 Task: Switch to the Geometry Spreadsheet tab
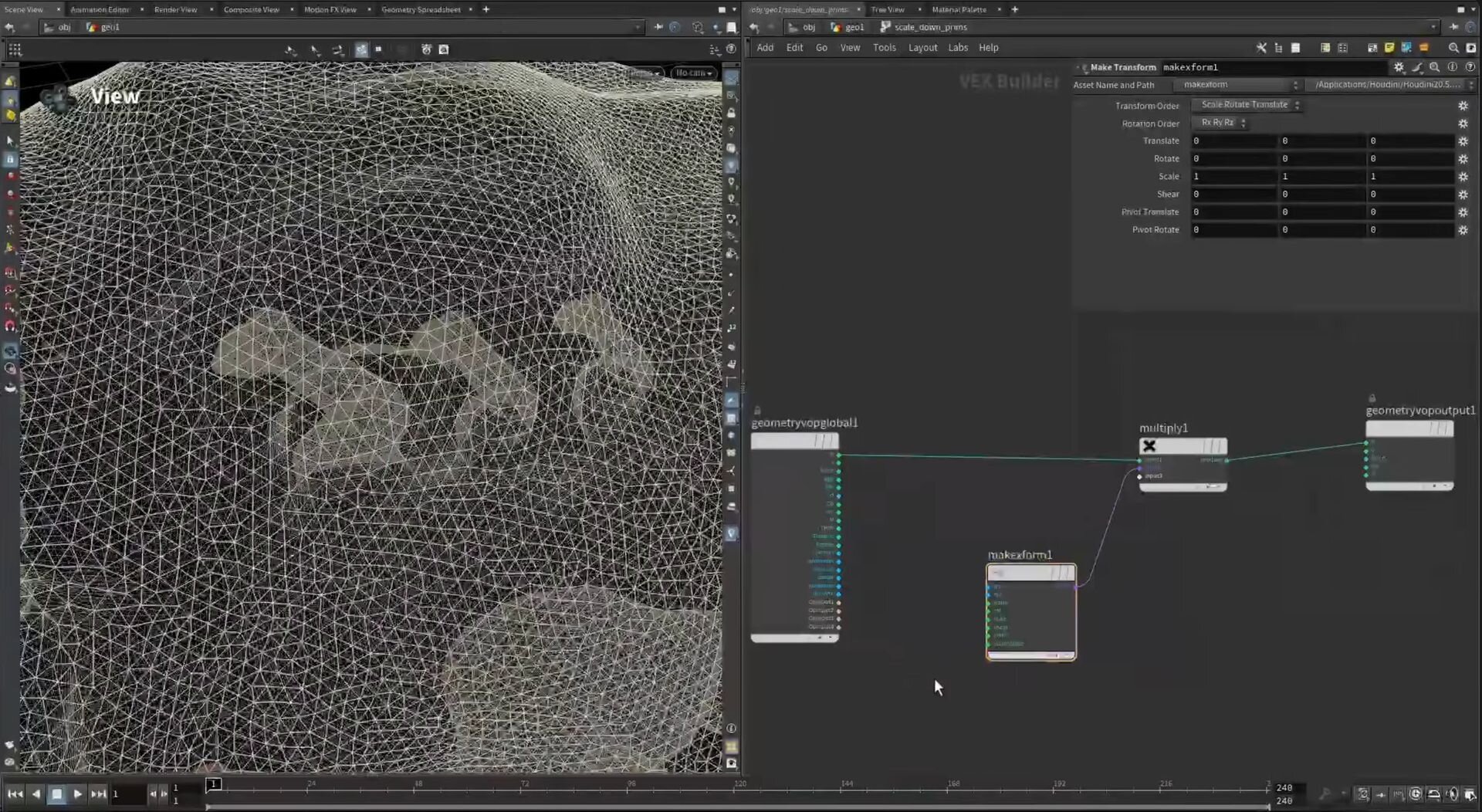[x=421, y=9]
